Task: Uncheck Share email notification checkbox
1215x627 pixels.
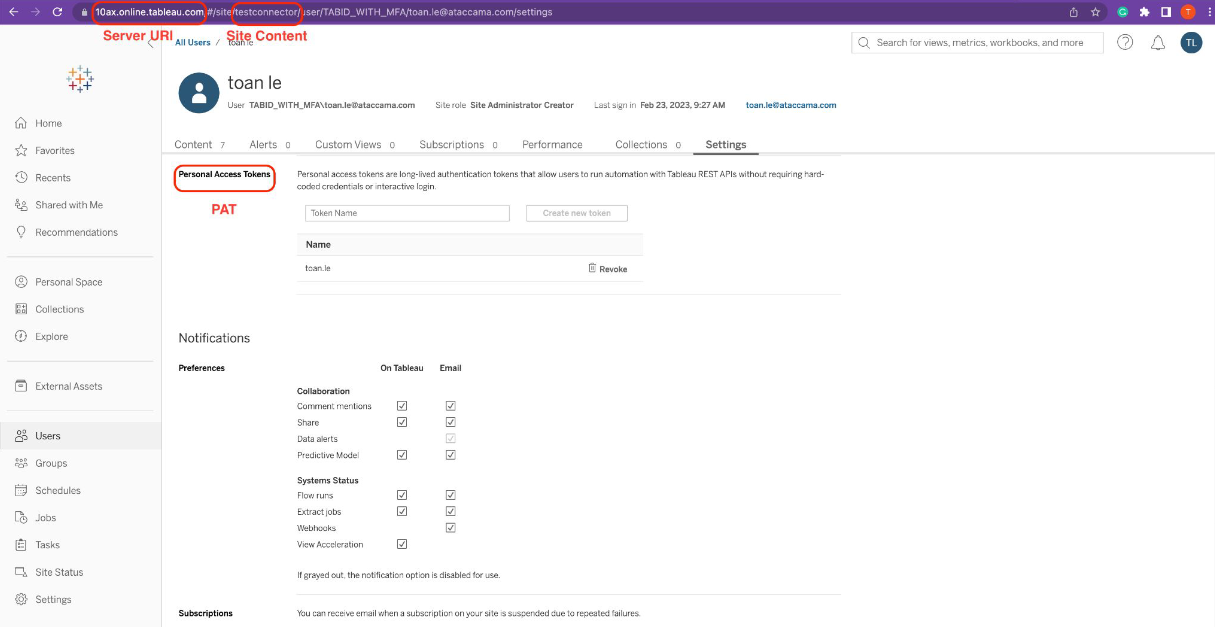Action: pos(451,422)
